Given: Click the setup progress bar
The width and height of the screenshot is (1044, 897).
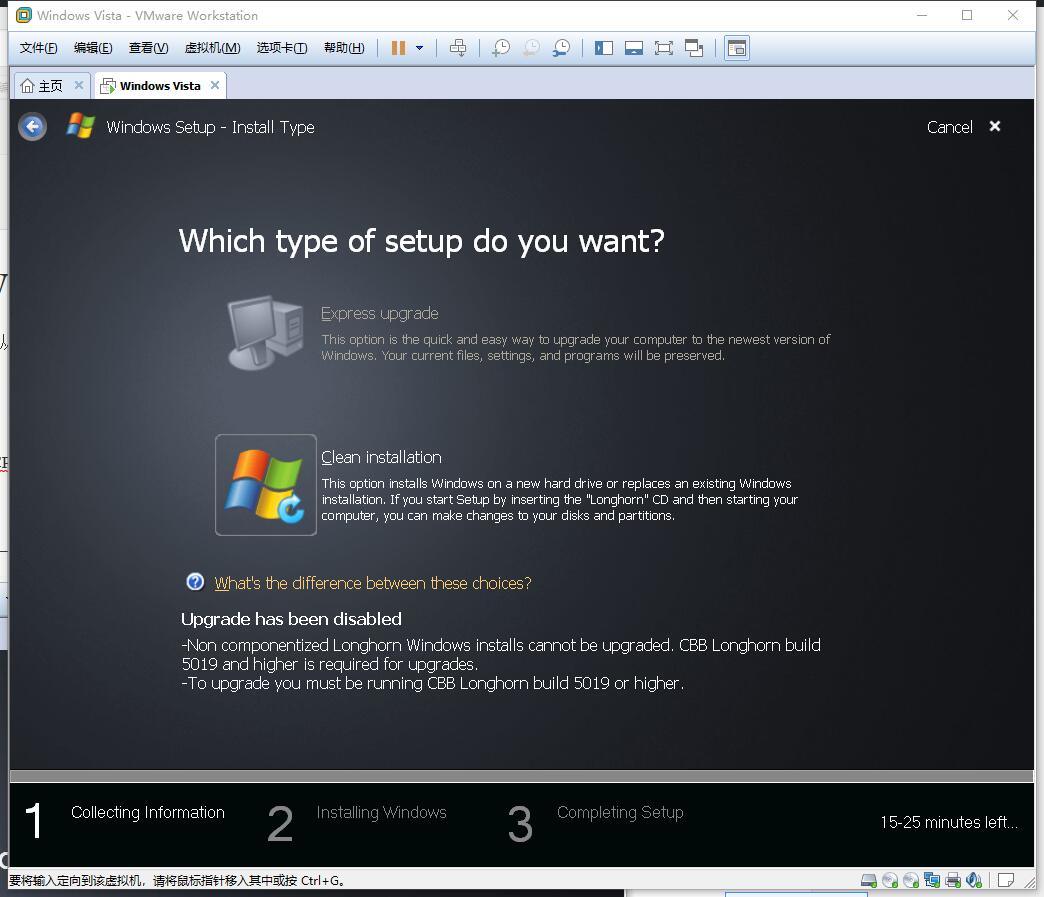Looking at the screenshot, I should 521,776.
